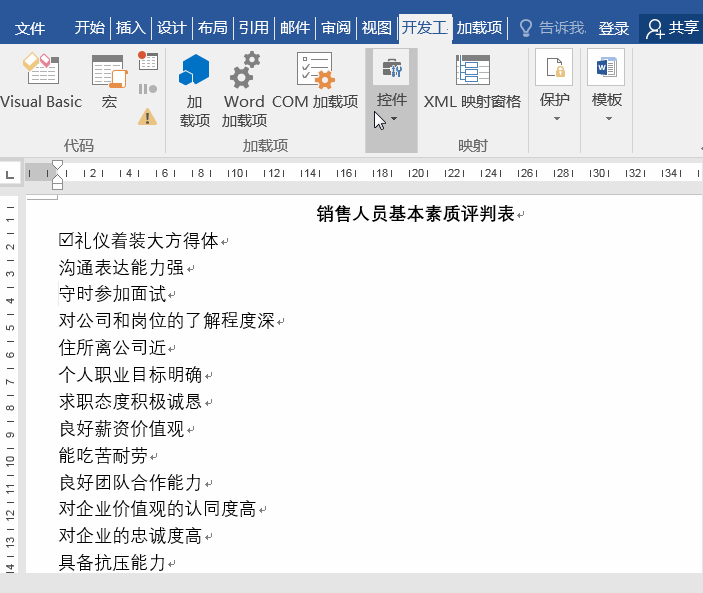This screenshot has height=593, width=703.
Task: Click the line 求职态度积极诚恳
Action: coord(130,401)
